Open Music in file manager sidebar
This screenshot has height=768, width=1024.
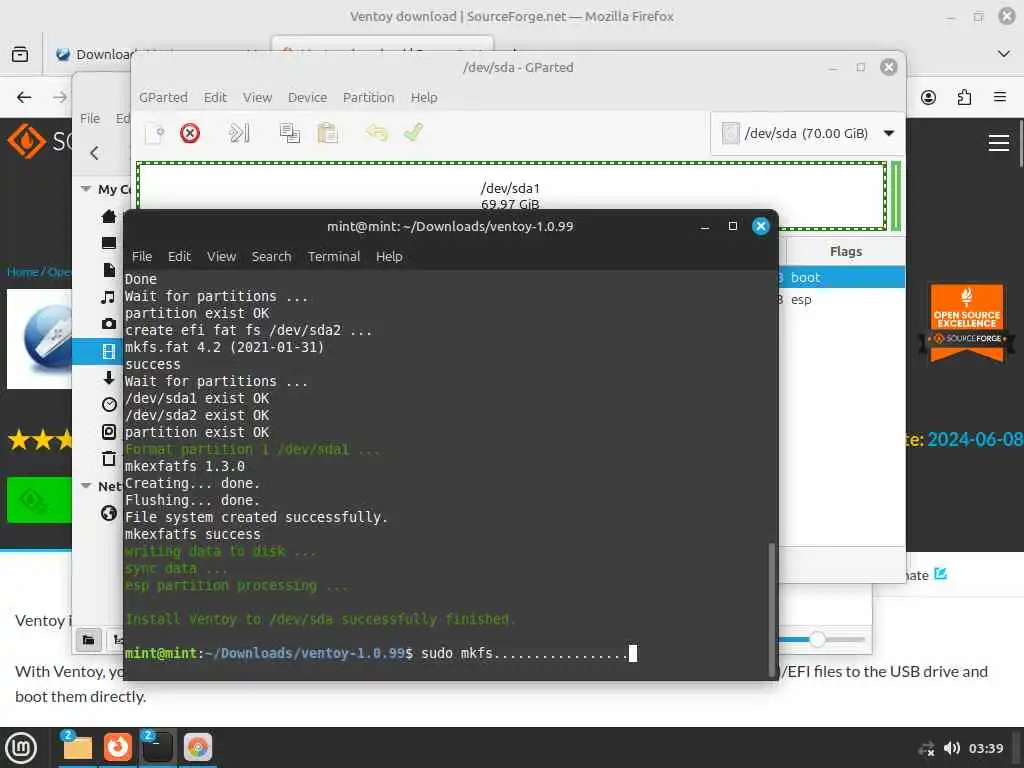(x=109, y=297)
